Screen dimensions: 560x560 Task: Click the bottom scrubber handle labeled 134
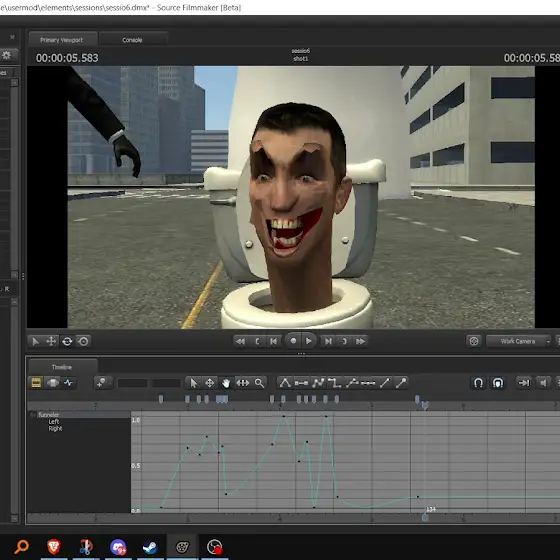click(425, 517)
